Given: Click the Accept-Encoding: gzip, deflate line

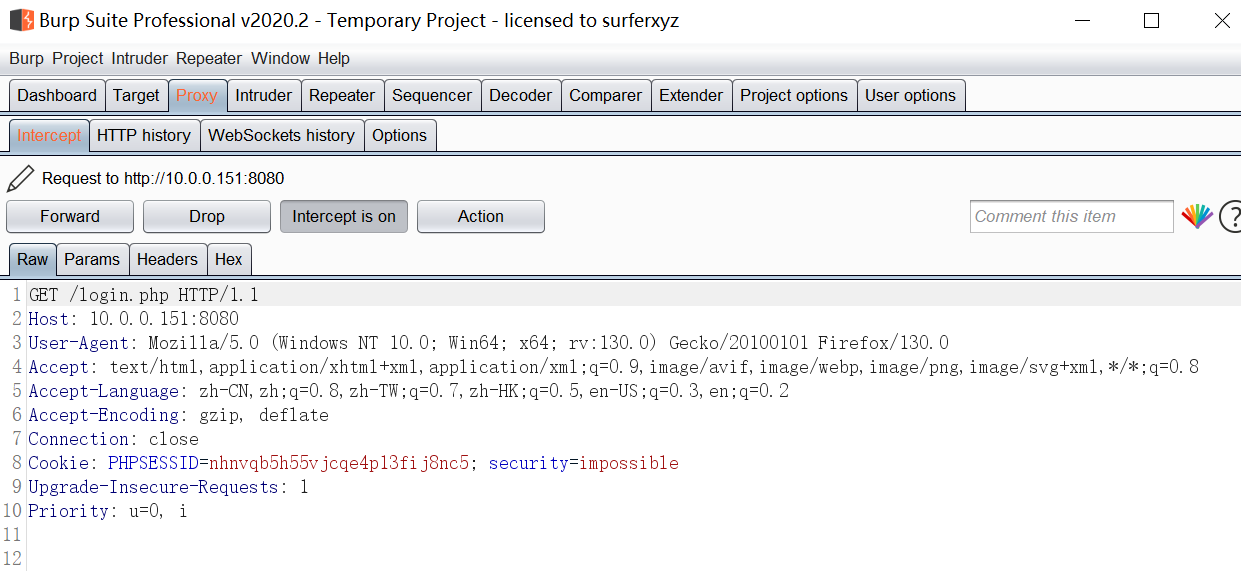Looking at the screenshot, I should [x=179, y=415].
